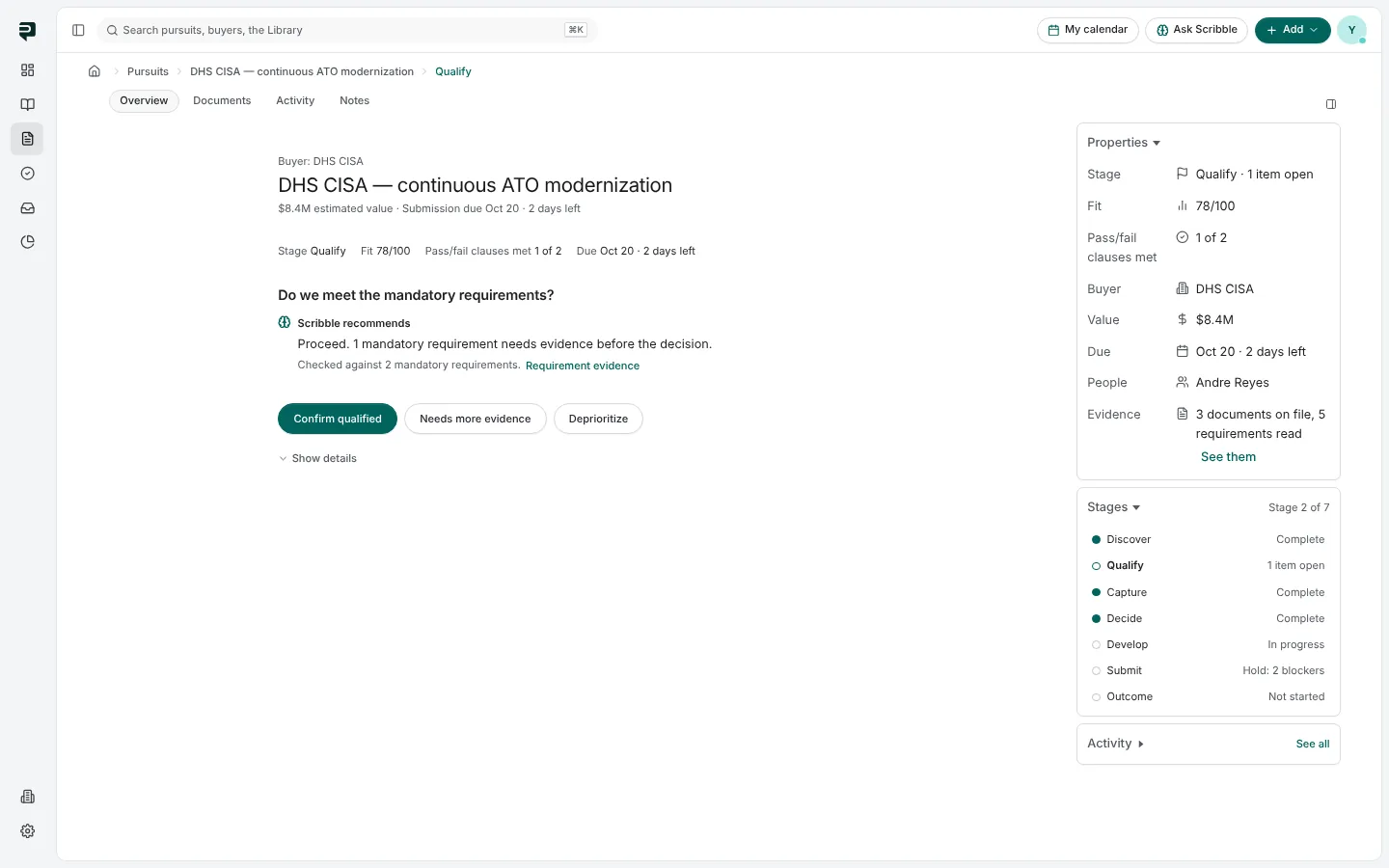Screen dimensions: 1389x868
Task: Go to Pursuits breadcrumb
Action: [148, 71]
